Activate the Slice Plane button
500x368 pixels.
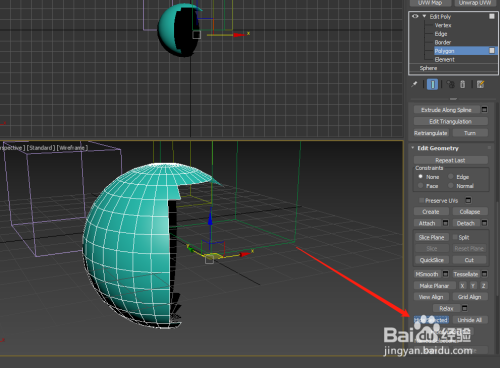point(431,237)
